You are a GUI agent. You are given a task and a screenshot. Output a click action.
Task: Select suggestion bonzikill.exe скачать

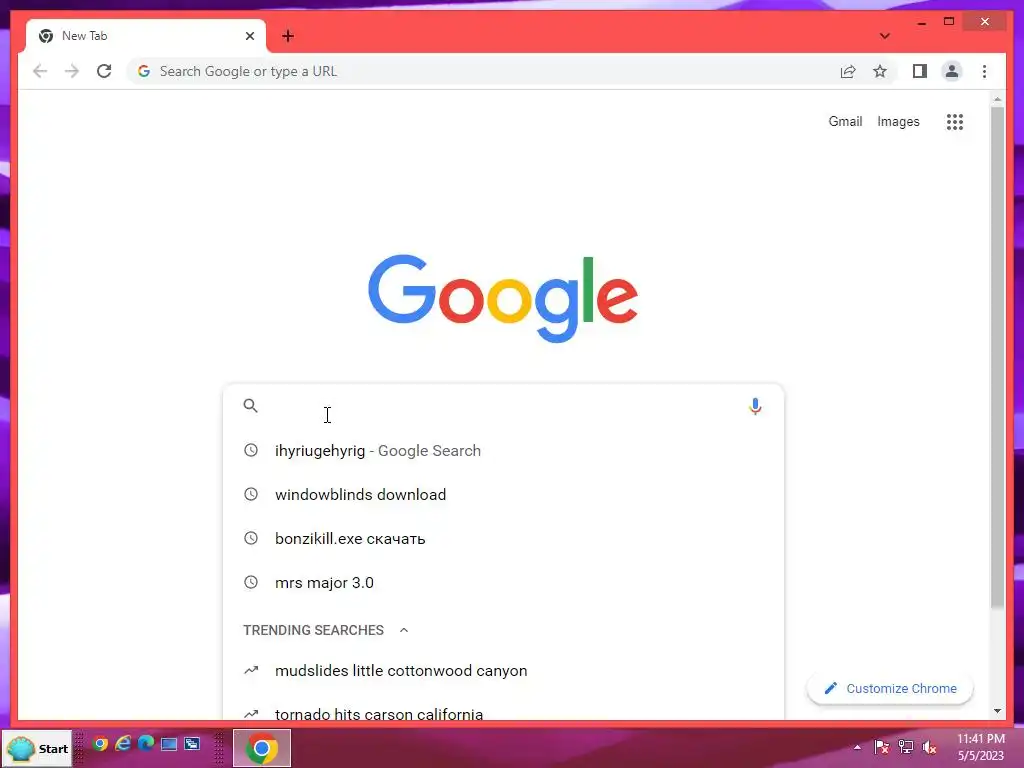(x=503, y=539)
